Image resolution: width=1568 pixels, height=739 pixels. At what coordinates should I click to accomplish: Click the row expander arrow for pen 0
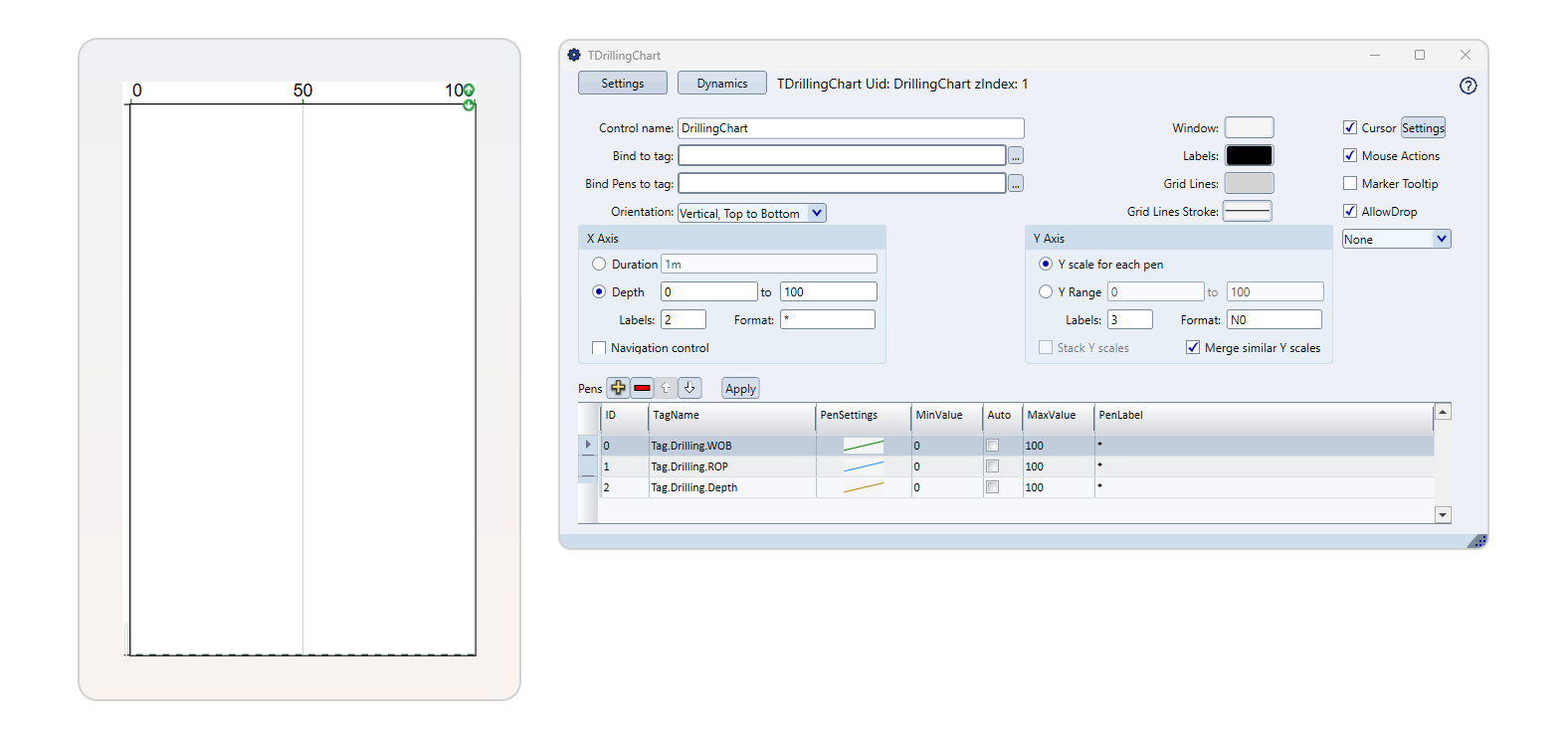(588, 445)
